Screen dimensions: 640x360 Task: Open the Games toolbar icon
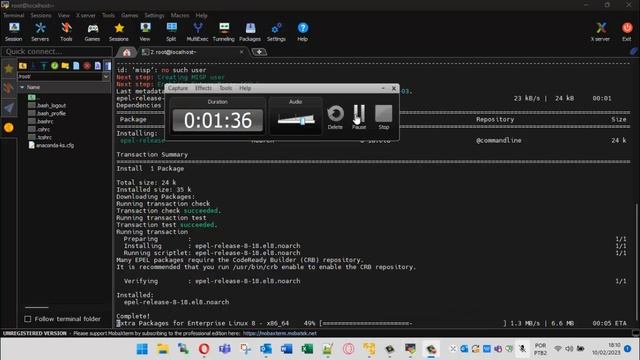click(92, 32)
